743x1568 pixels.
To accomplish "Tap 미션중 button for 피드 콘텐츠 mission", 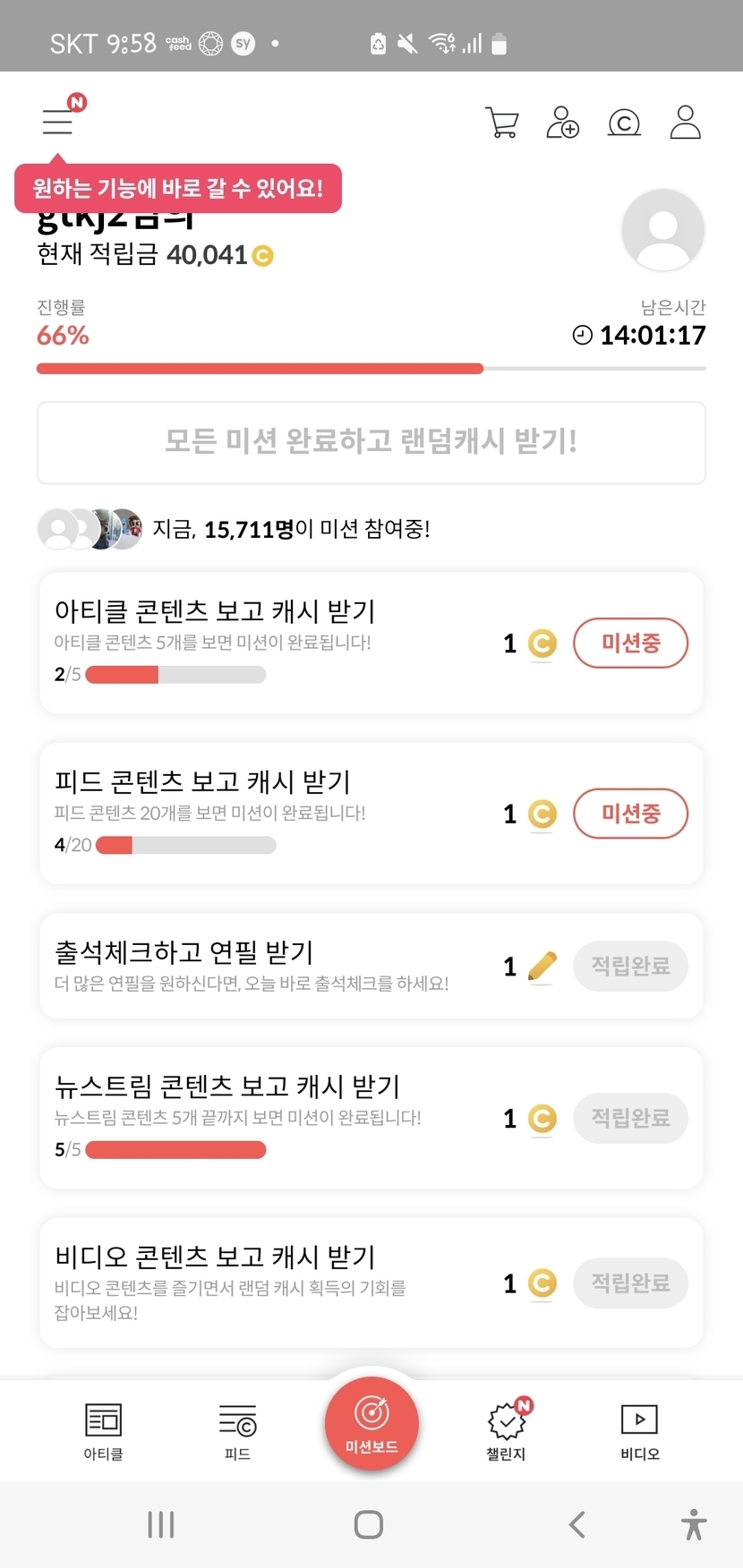I will 630,814.
